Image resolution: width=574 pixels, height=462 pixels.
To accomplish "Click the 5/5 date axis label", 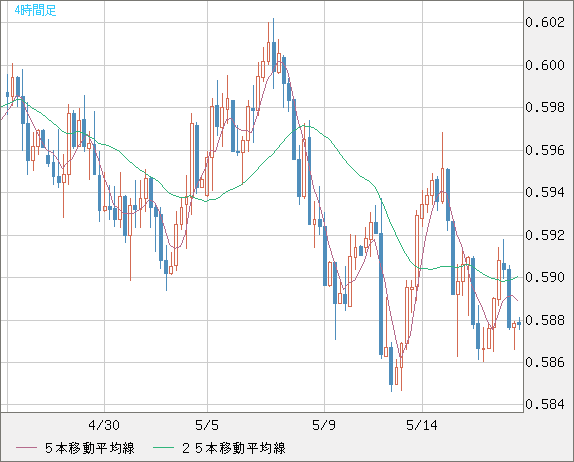I will point(207,425).
